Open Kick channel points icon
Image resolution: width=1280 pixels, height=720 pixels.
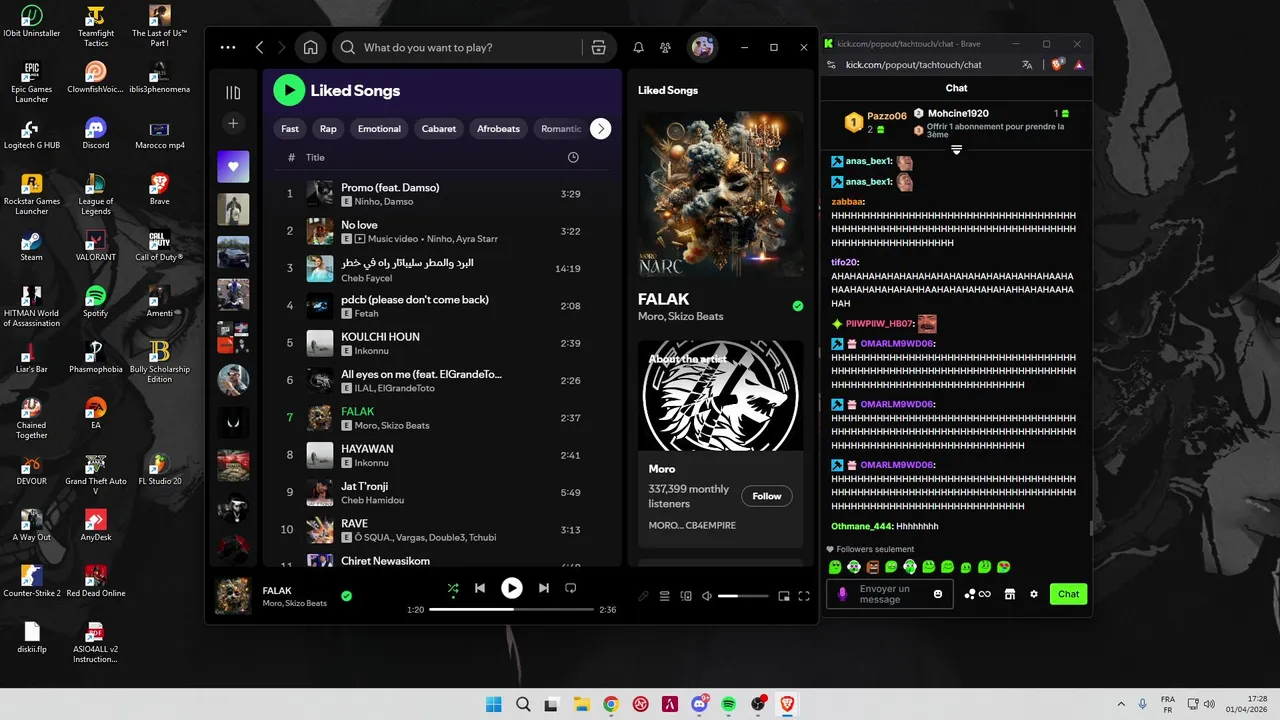point(977,594)
